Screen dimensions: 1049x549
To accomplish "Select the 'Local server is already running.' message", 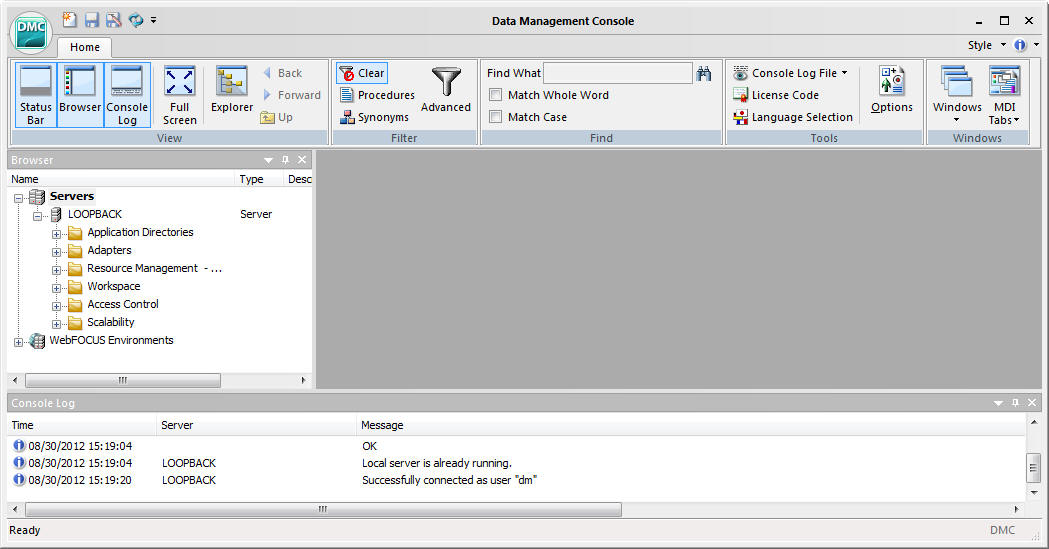I will [436, 463].
